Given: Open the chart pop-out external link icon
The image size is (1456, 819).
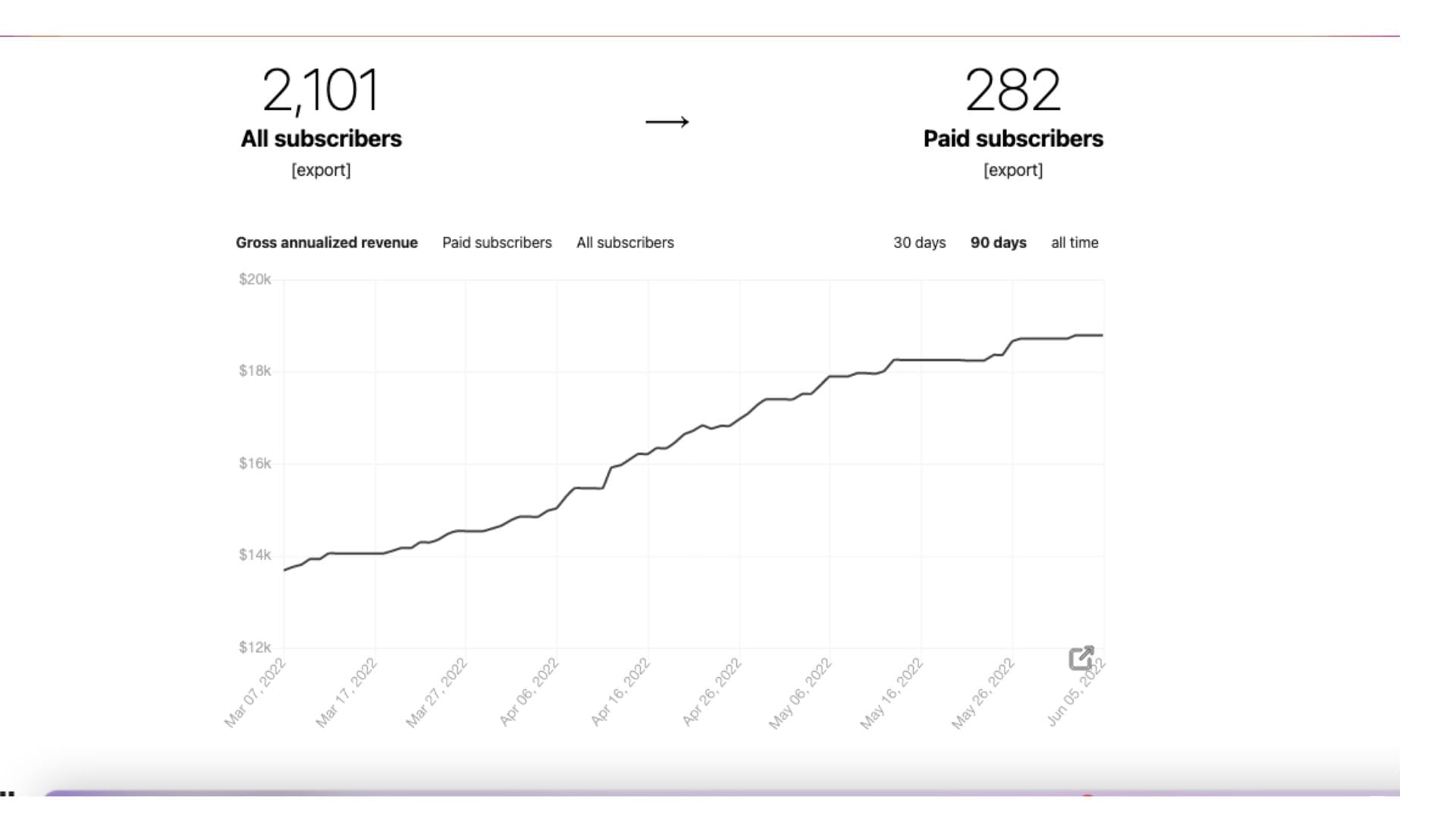Looking at the screenshot, I should pos(1081,658).
